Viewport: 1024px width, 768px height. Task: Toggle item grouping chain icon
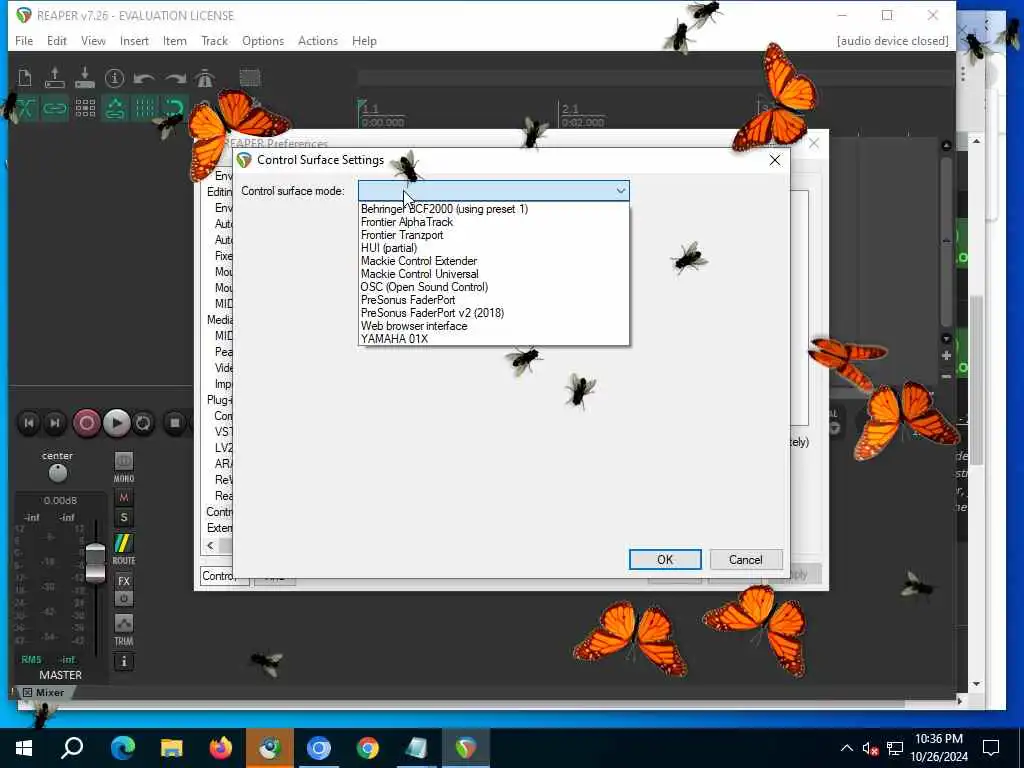click(55, 108)
